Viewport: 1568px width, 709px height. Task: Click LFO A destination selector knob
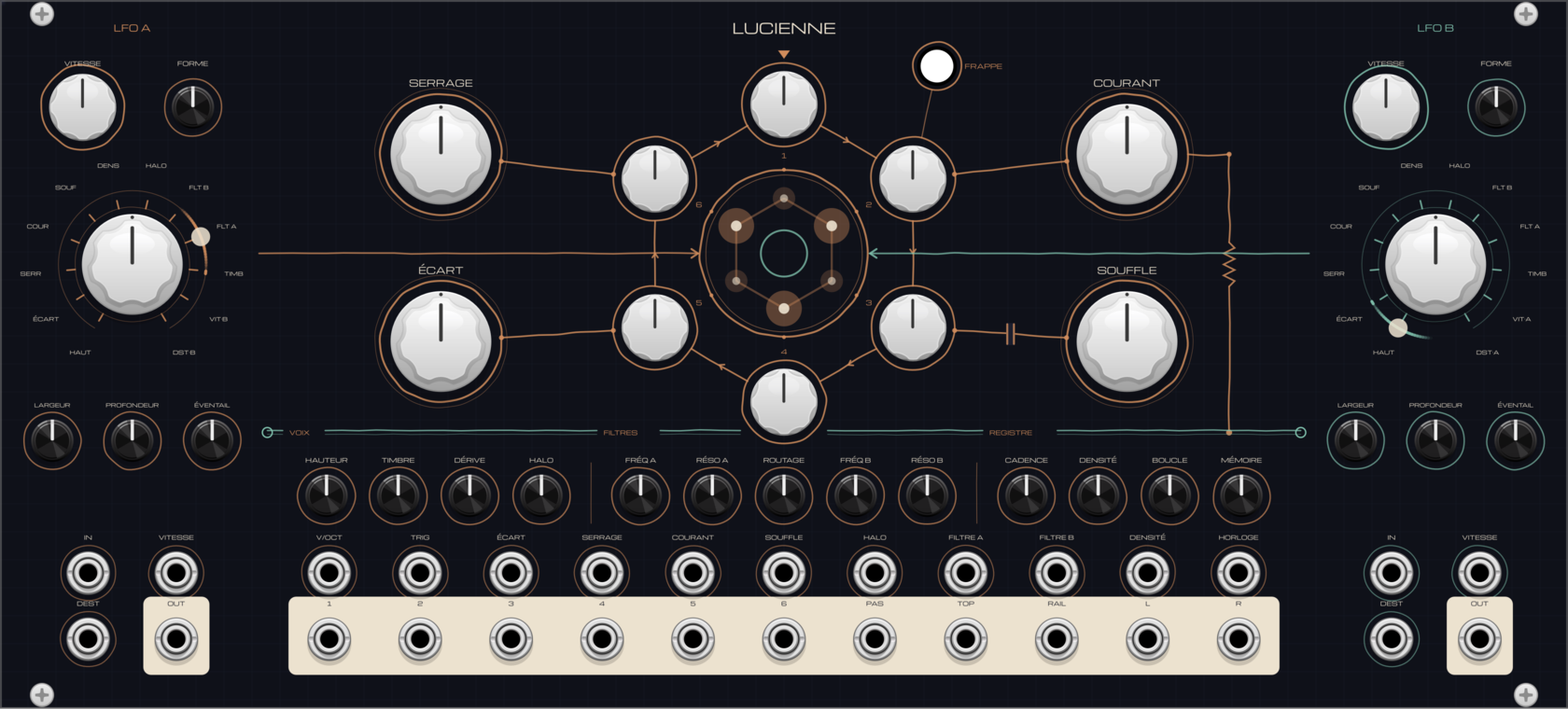(132, 264)
